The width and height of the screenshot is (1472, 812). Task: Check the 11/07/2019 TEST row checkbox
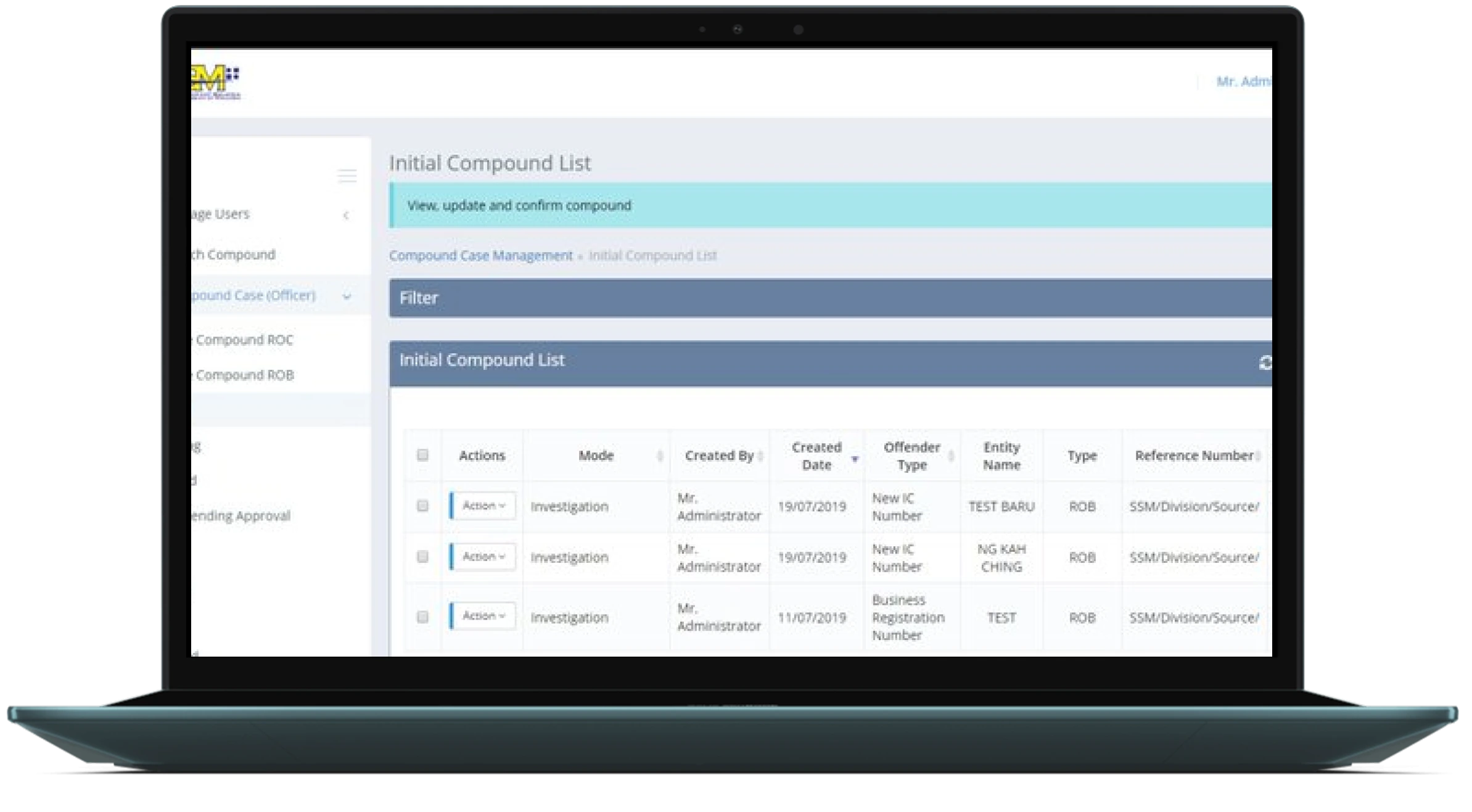pyautogui.click(x=422, y=617)
